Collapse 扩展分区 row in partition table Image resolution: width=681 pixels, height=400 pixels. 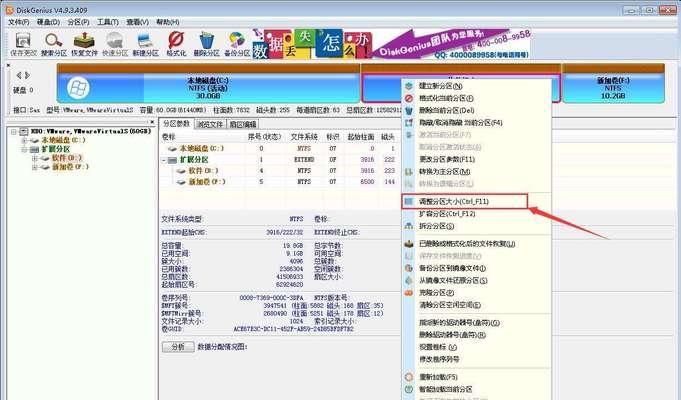164,160
